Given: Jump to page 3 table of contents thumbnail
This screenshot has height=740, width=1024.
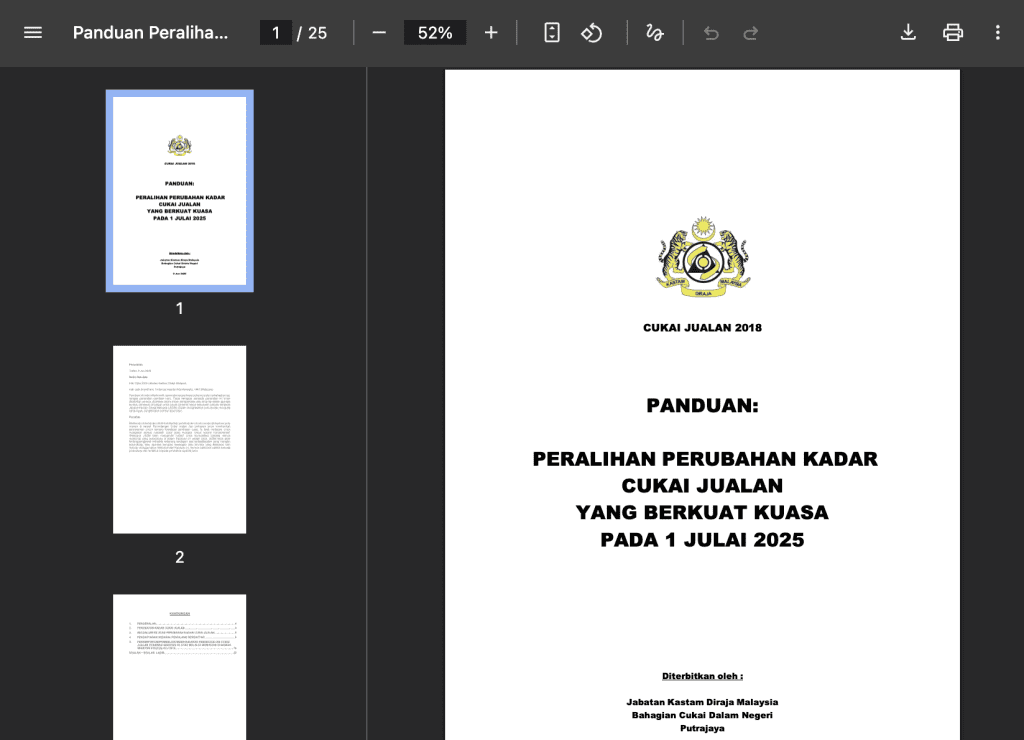Looking at the screenshot, I should click(180, 667).
